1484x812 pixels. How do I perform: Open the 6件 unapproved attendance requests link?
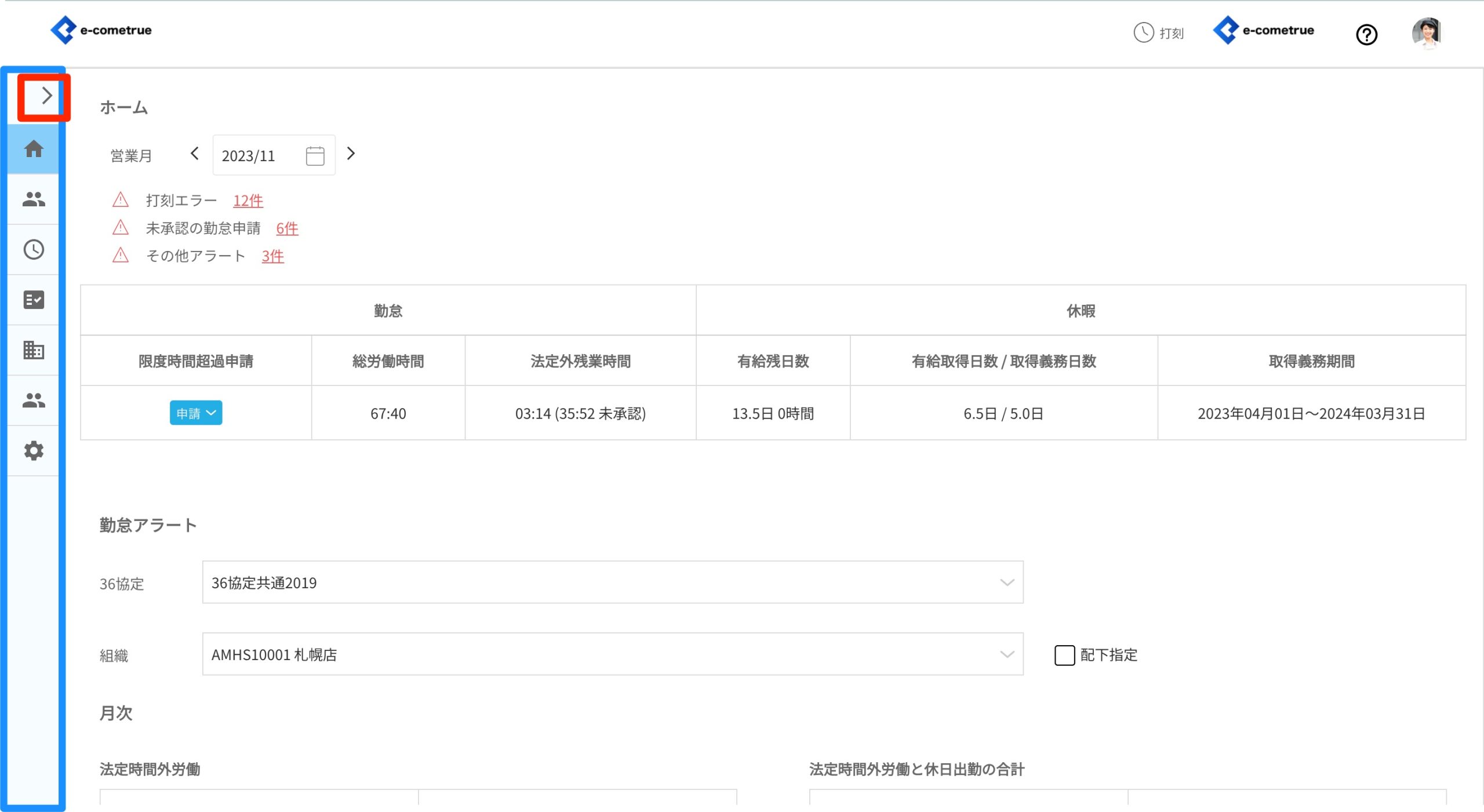(x=286, y=228)
